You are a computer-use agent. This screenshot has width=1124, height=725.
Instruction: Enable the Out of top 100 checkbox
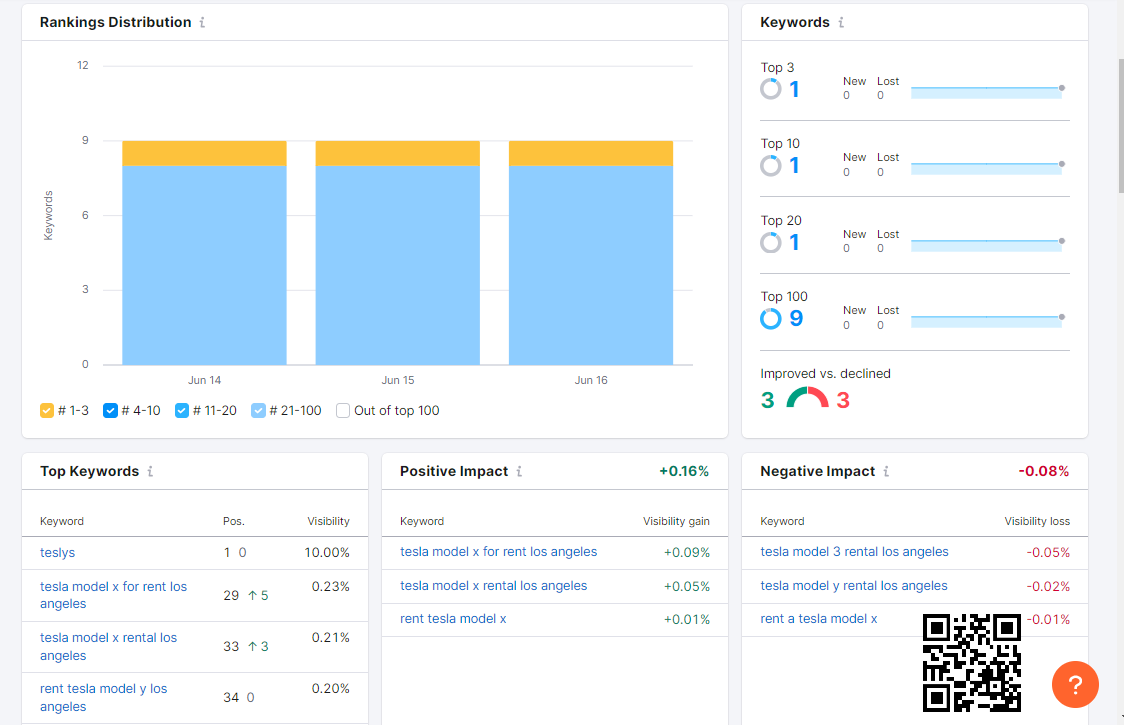click(343, 410)
